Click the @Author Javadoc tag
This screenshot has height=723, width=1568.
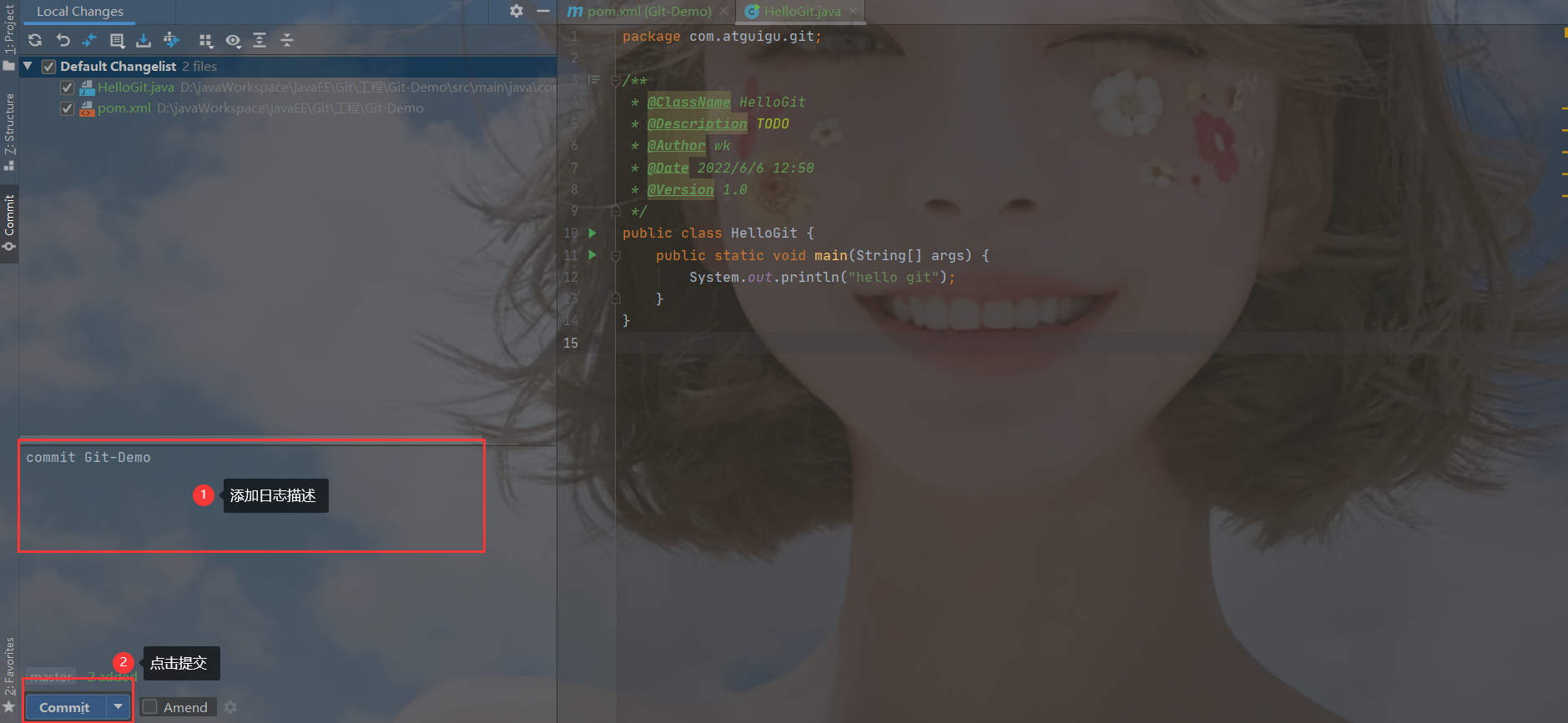[x=676, y=145]
